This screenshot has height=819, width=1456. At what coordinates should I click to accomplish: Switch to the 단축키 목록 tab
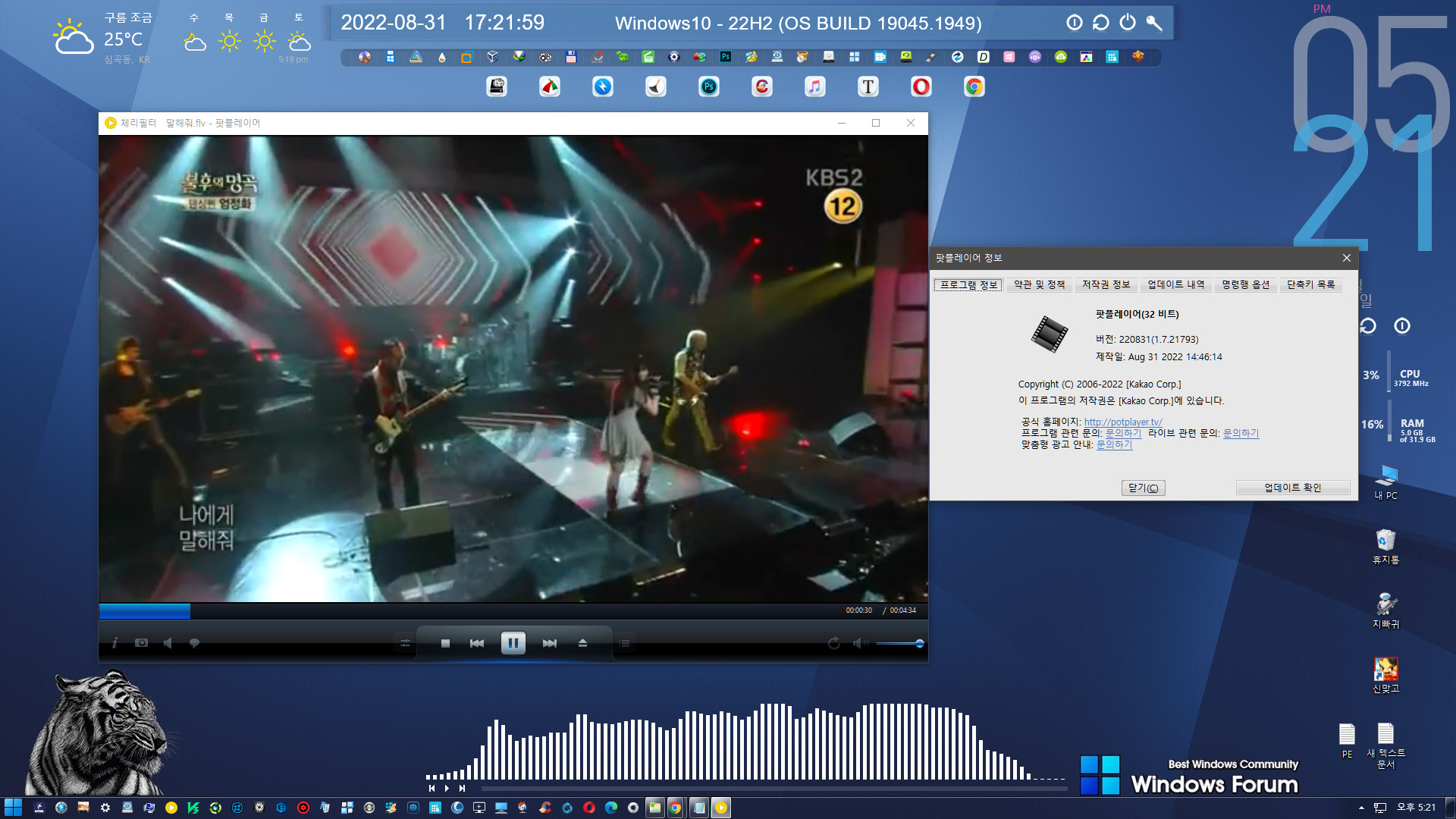pyautogui.click(x=1310, y=285)
